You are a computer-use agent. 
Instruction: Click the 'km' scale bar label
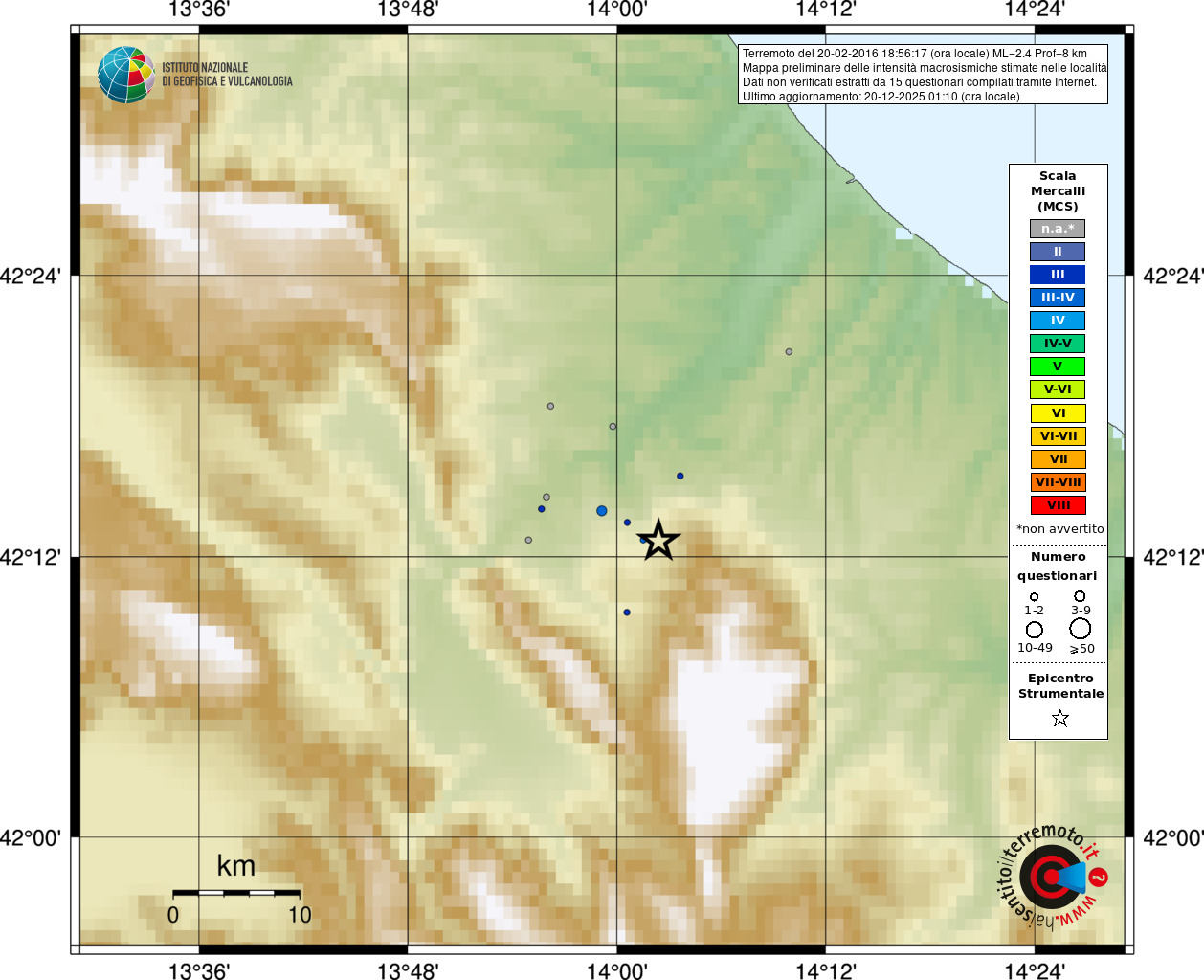coord(236,866)
